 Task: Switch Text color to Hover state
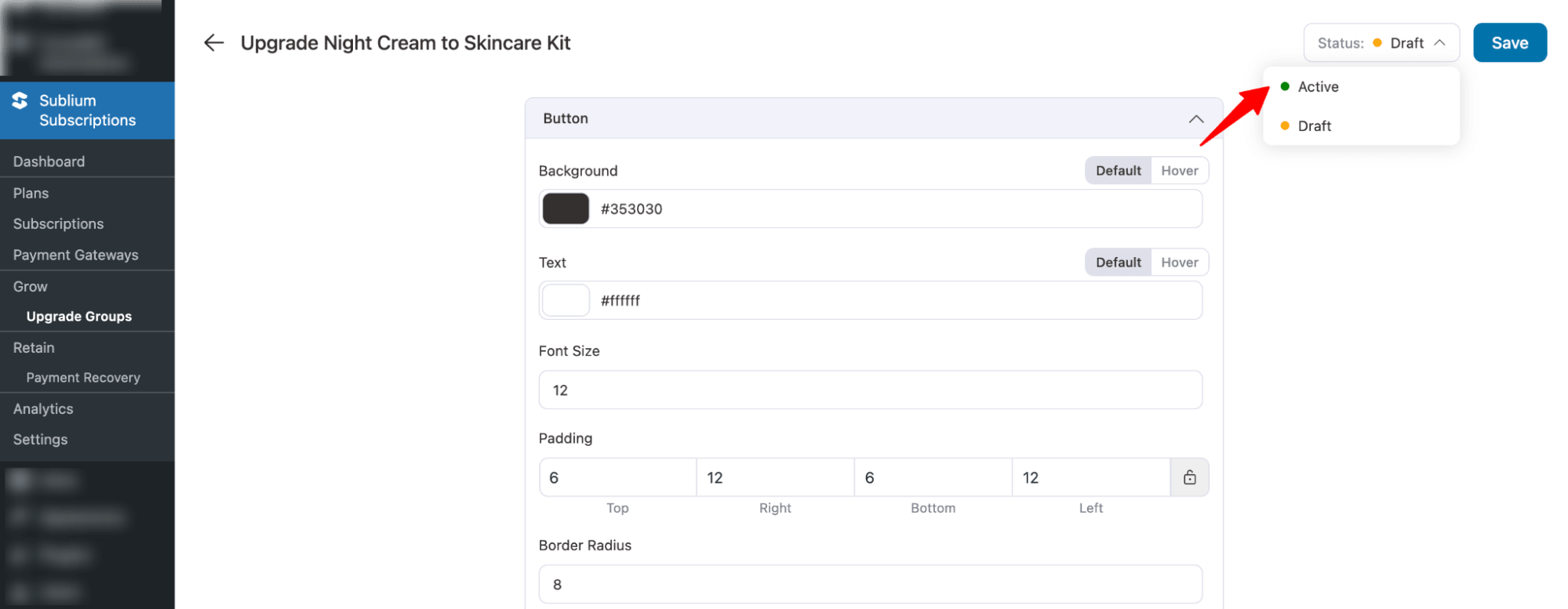click(1179, 263)
